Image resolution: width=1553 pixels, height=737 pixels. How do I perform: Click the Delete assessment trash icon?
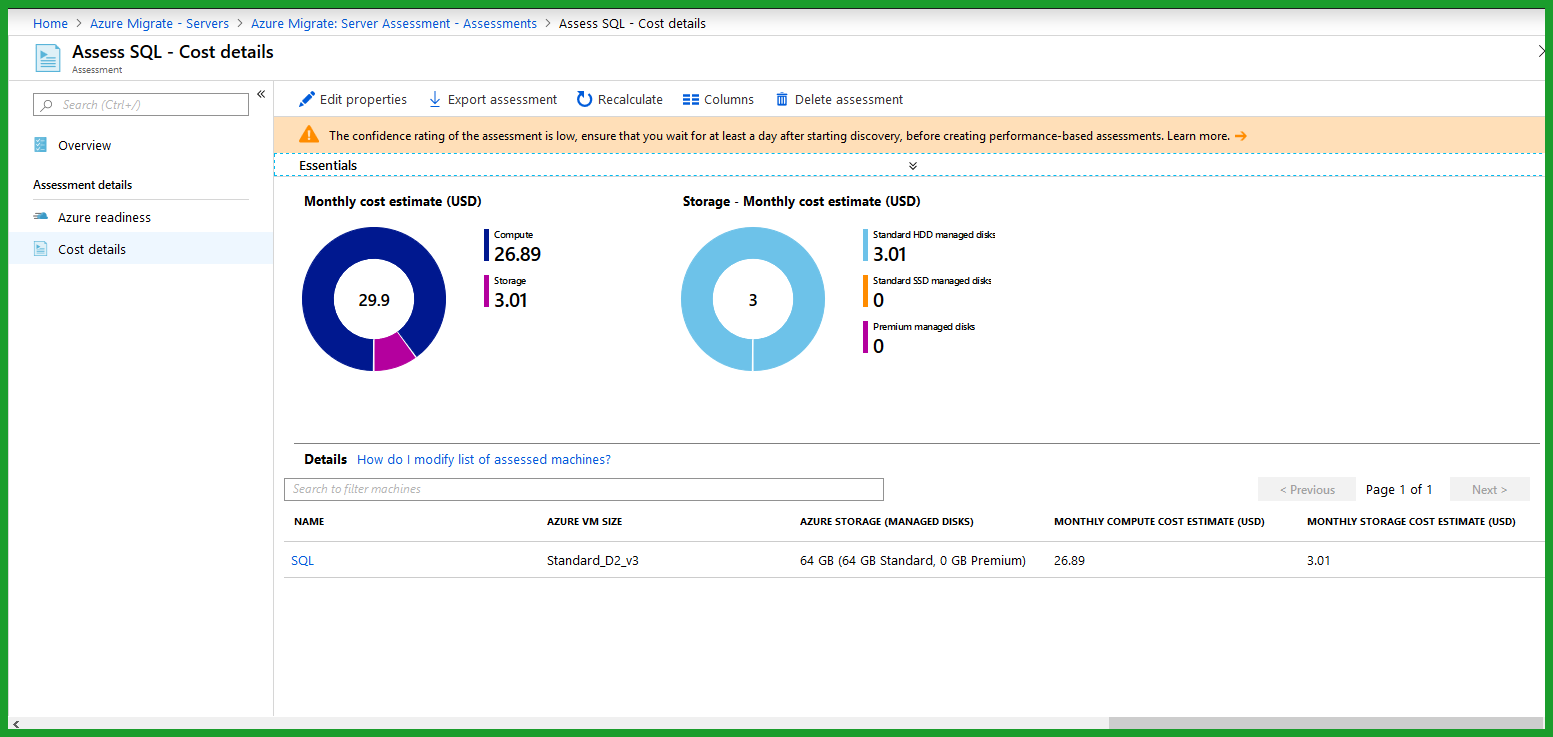point(782,99)
